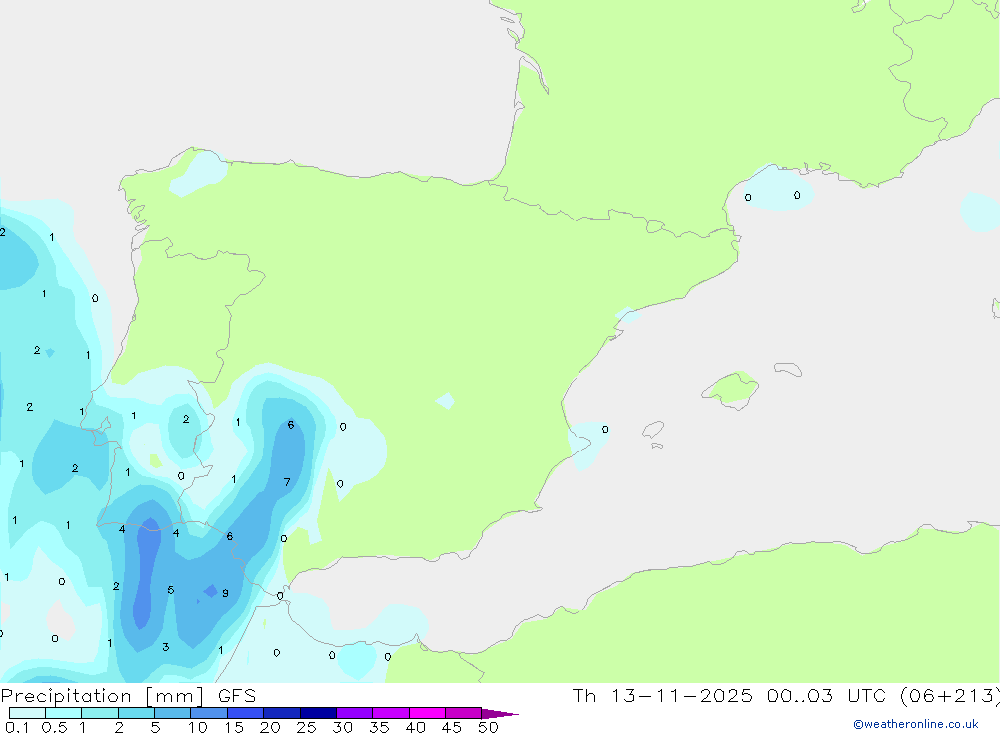Click the '25' legend label
1000x733 pixels.
306,727
